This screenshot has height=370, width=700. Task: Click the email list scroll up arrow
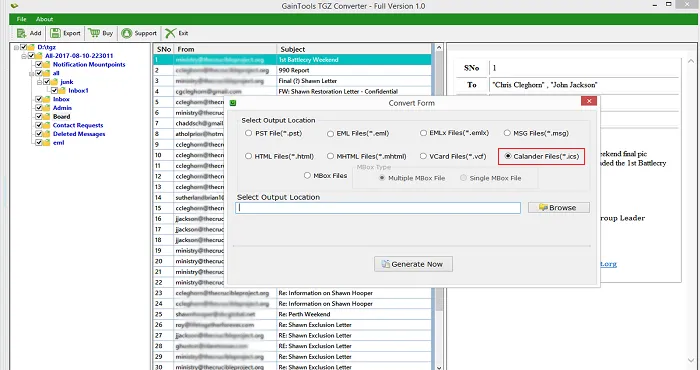pos(439,48)
